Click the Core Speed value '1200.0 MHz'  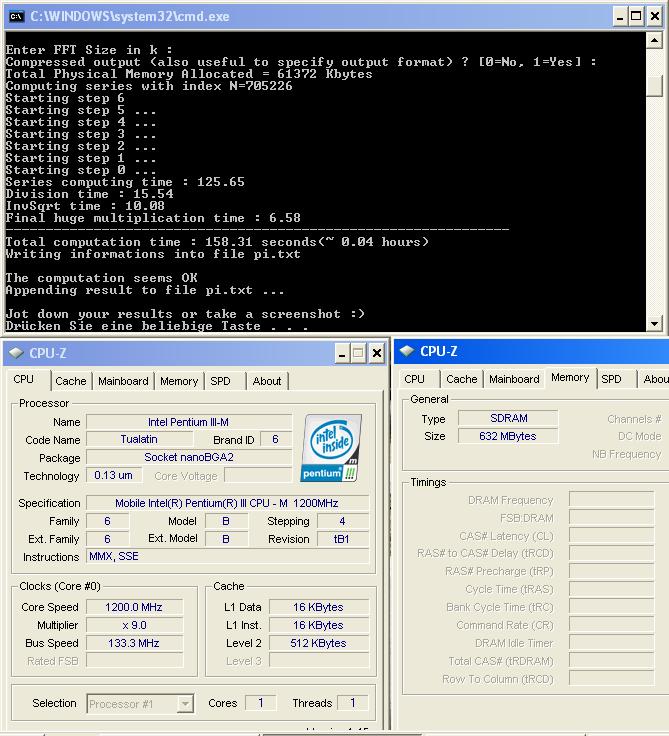click(x=134, y=607)
